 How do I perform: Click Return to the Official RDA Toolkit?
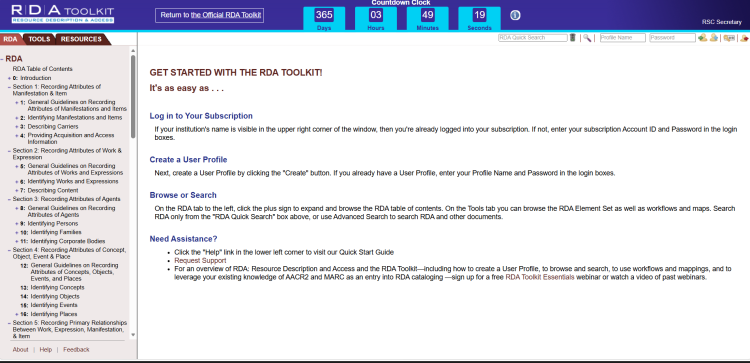210,15
